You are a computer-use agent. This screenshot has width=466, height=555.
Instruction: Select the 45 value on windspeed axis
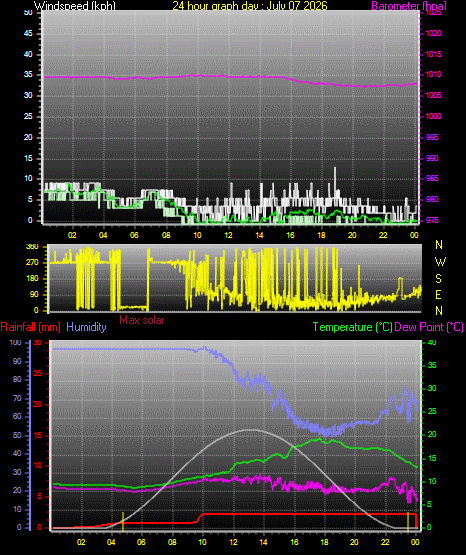click(28, 33)
